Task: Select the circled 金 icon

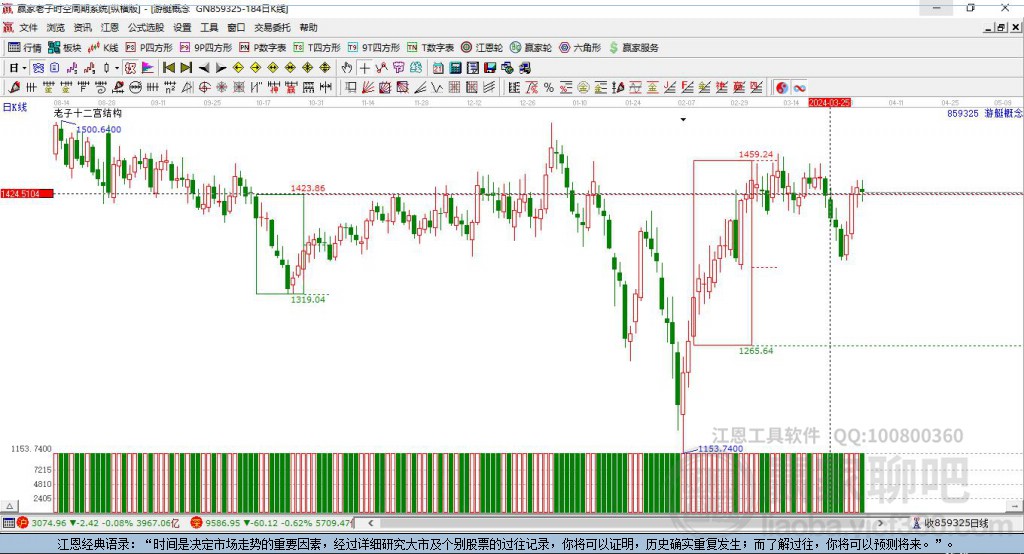Action: (583, 88)
